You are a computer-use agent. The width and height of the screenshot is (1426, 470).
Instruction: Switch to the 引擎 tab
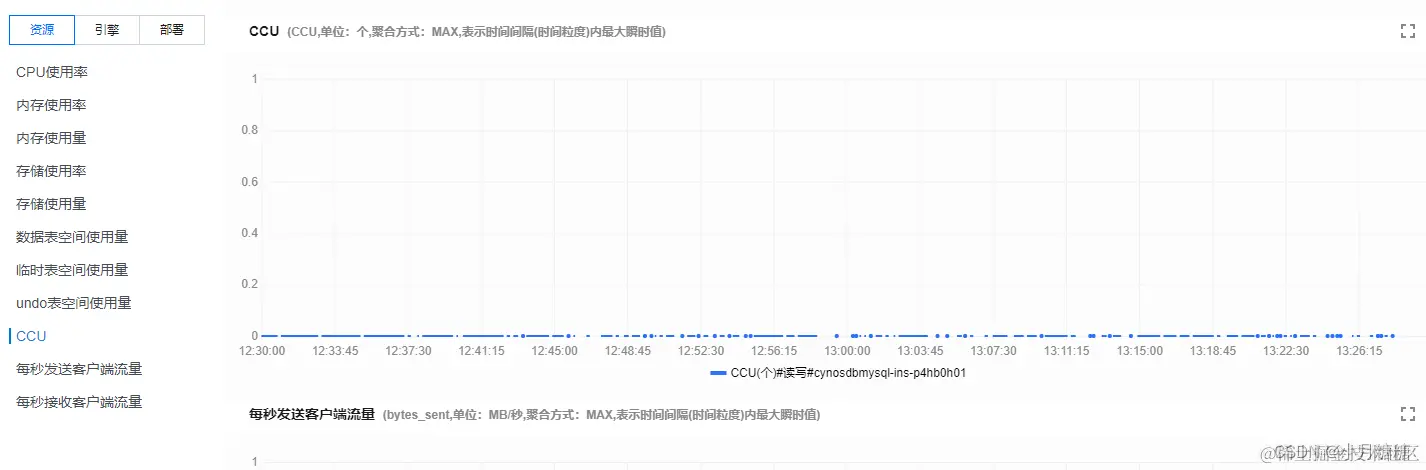click(107, 30)
